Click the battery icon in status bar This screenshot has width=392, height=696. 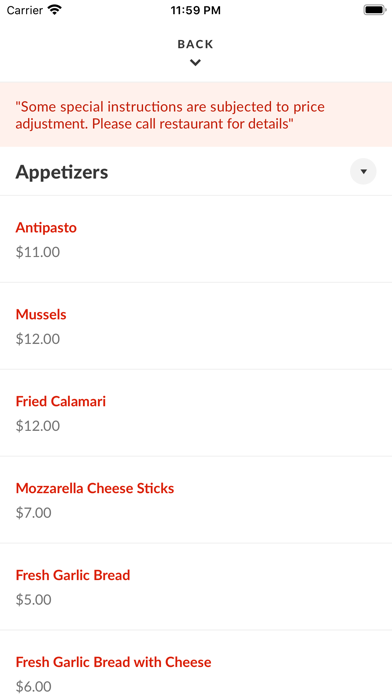(x=375, y=10)
